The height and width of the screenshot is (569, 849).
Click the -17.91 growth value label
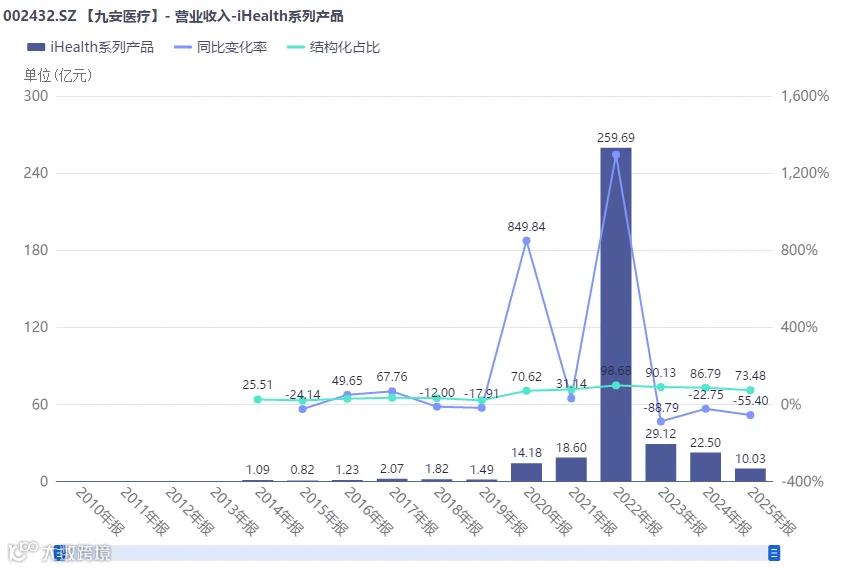point(481,393)
